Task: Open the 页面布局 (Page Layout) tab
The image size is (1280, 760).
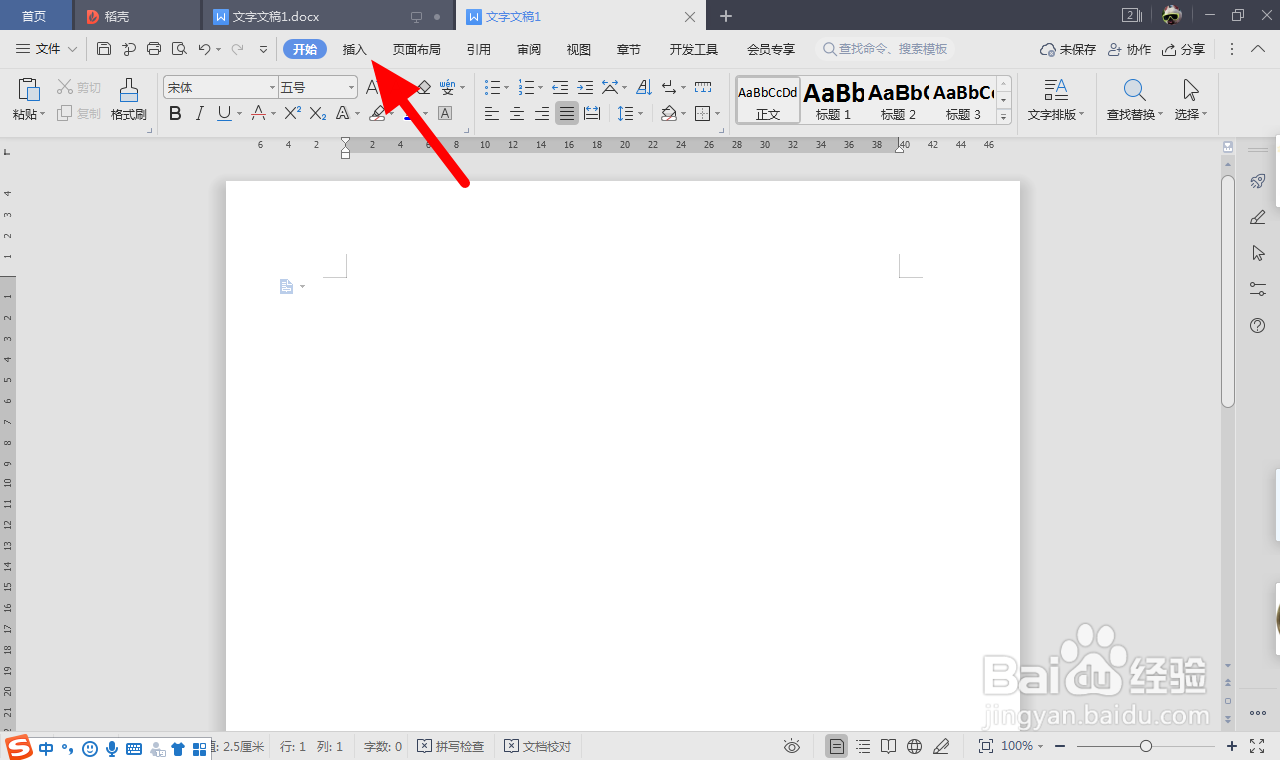Action: [x=416, y=49]
